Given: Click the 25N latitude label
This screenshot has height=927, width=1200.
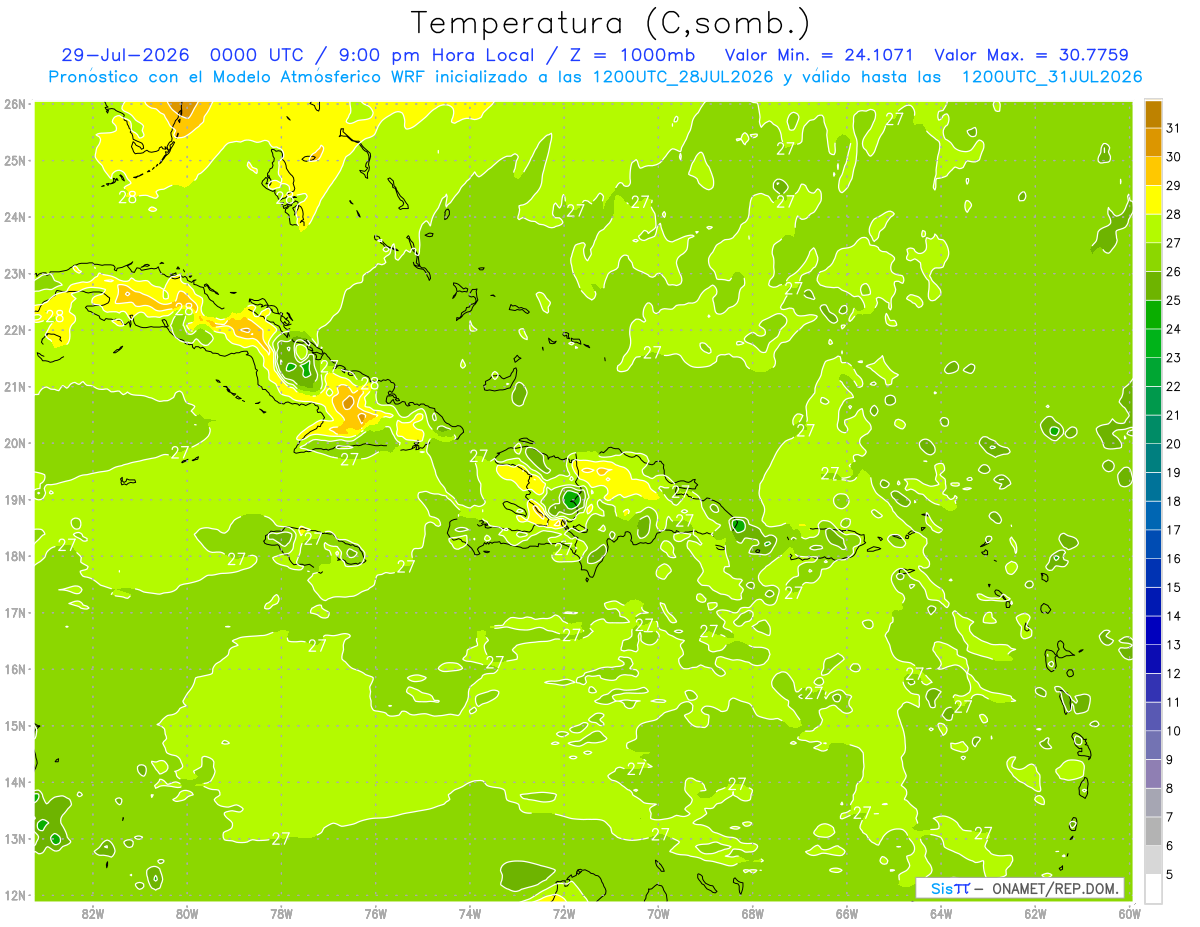Looking at the screenshot, I should pyautogui.click(x=14, y=160).
